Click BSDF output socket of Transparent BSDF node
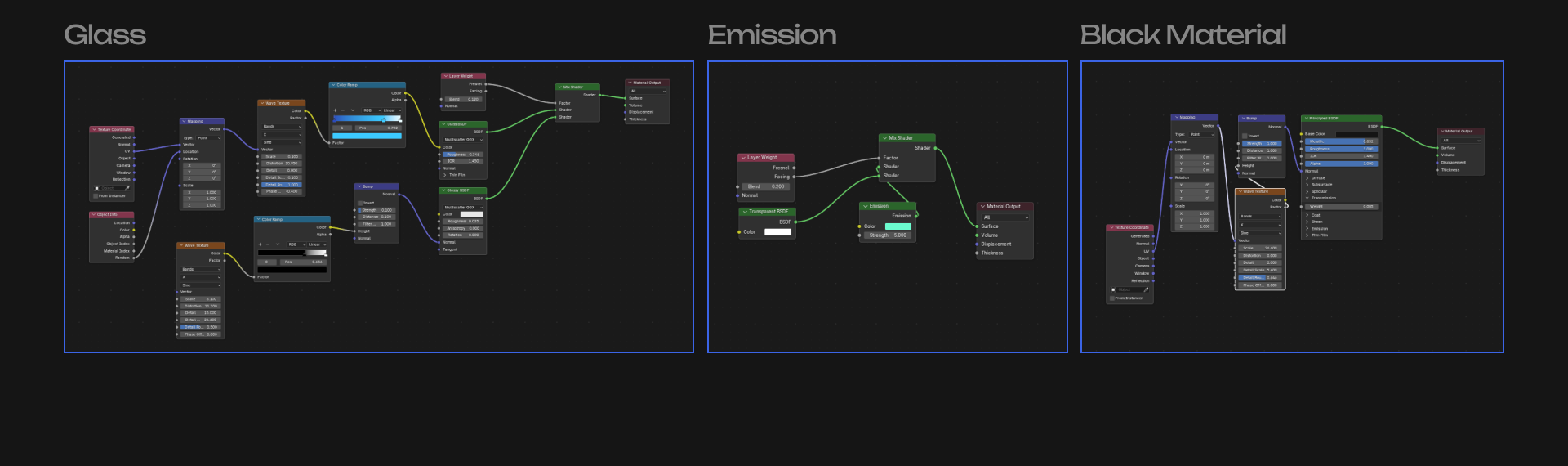Image resolution: width=1568 pixels, height=466 pixels. click(795, 222)
